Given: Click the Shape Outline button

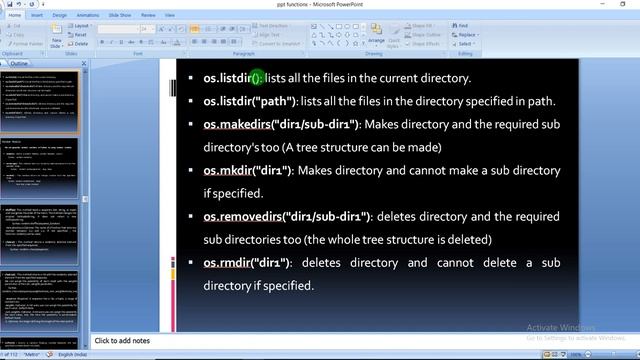Looking at the screenshot, I should coord(423,35).
